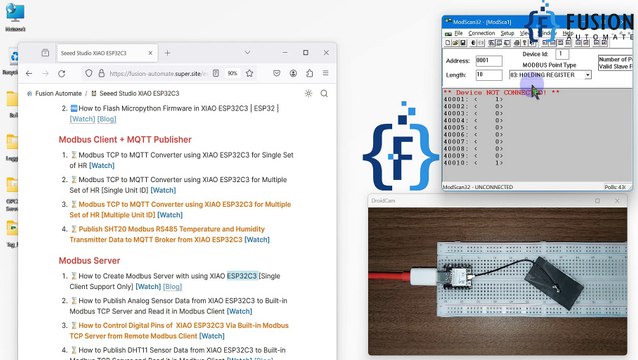Open the This PC desktop icon
Screen dimensions: 638x360
click(15, 17)
